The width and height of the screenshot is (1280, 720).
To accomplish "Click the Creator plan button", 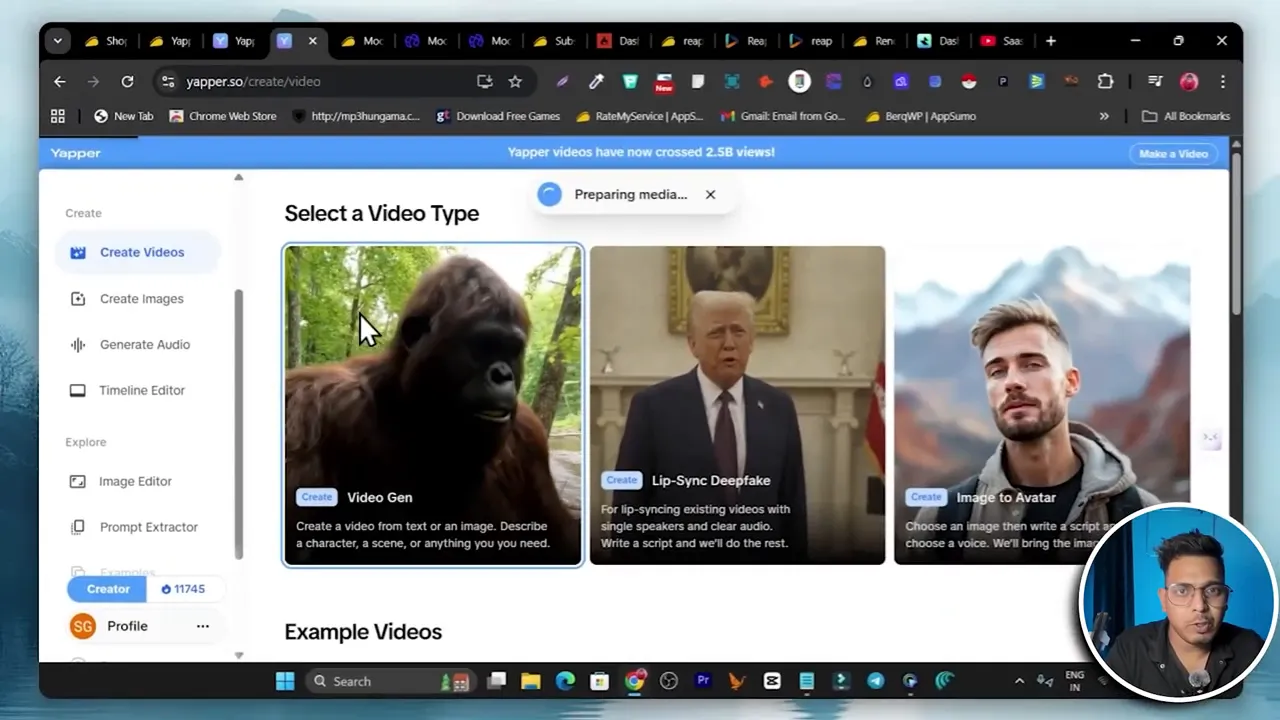I will (x=107, y=589).
